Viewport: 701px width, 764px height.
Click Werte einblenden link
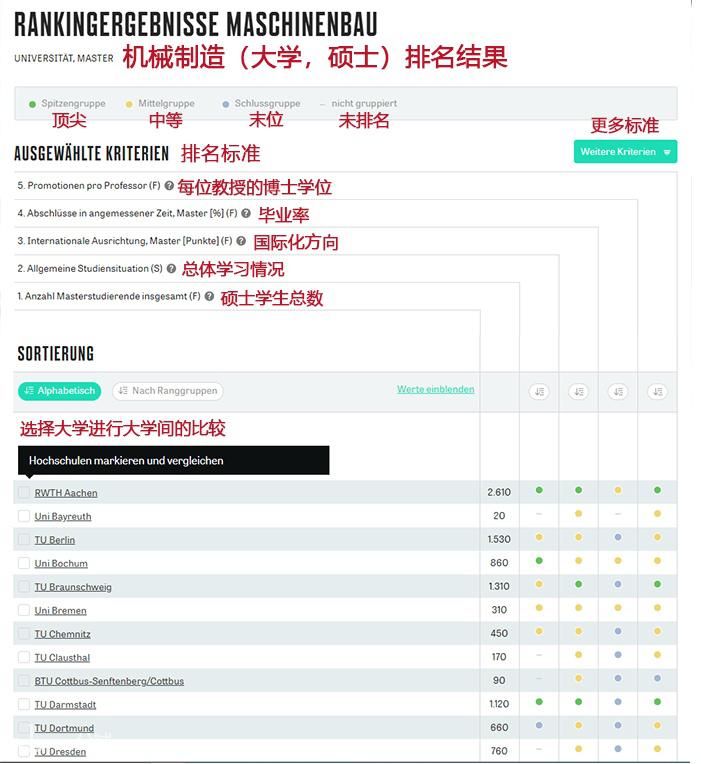pyautogui.click(x=436, y=389)
